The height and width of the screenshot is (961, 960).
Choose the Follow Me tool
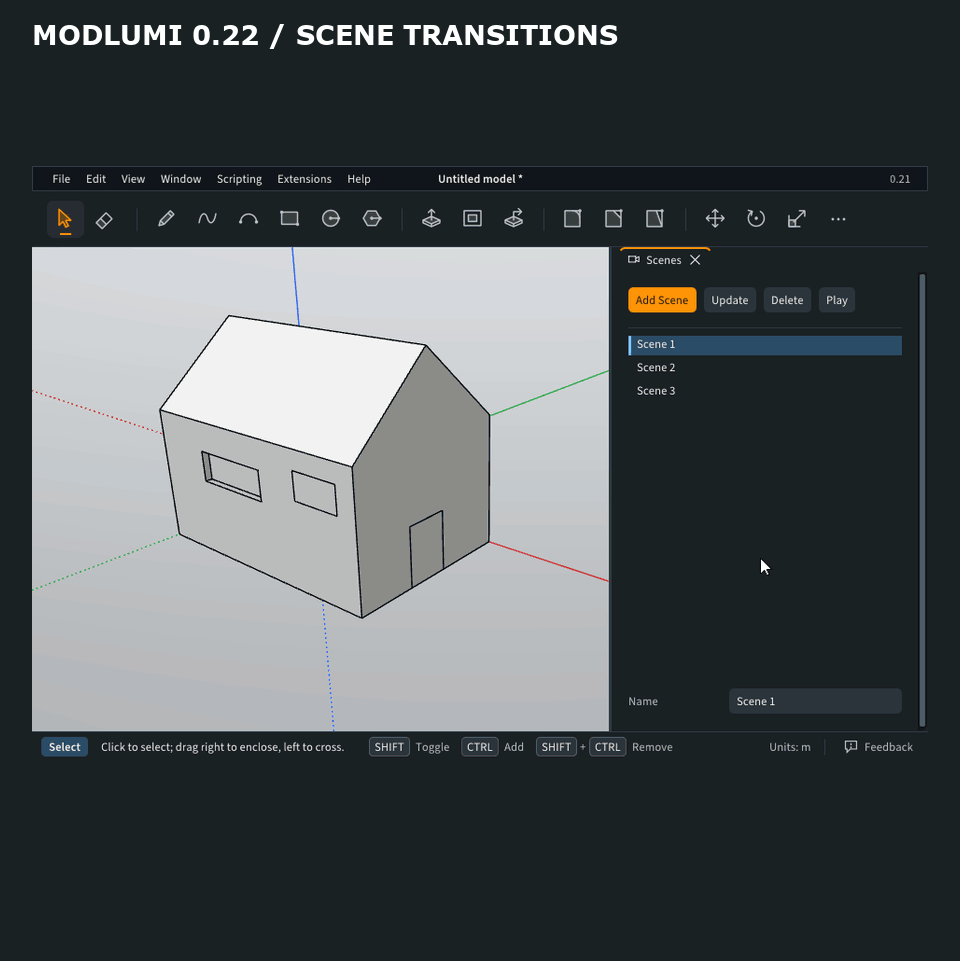click(x=514, y=219)
